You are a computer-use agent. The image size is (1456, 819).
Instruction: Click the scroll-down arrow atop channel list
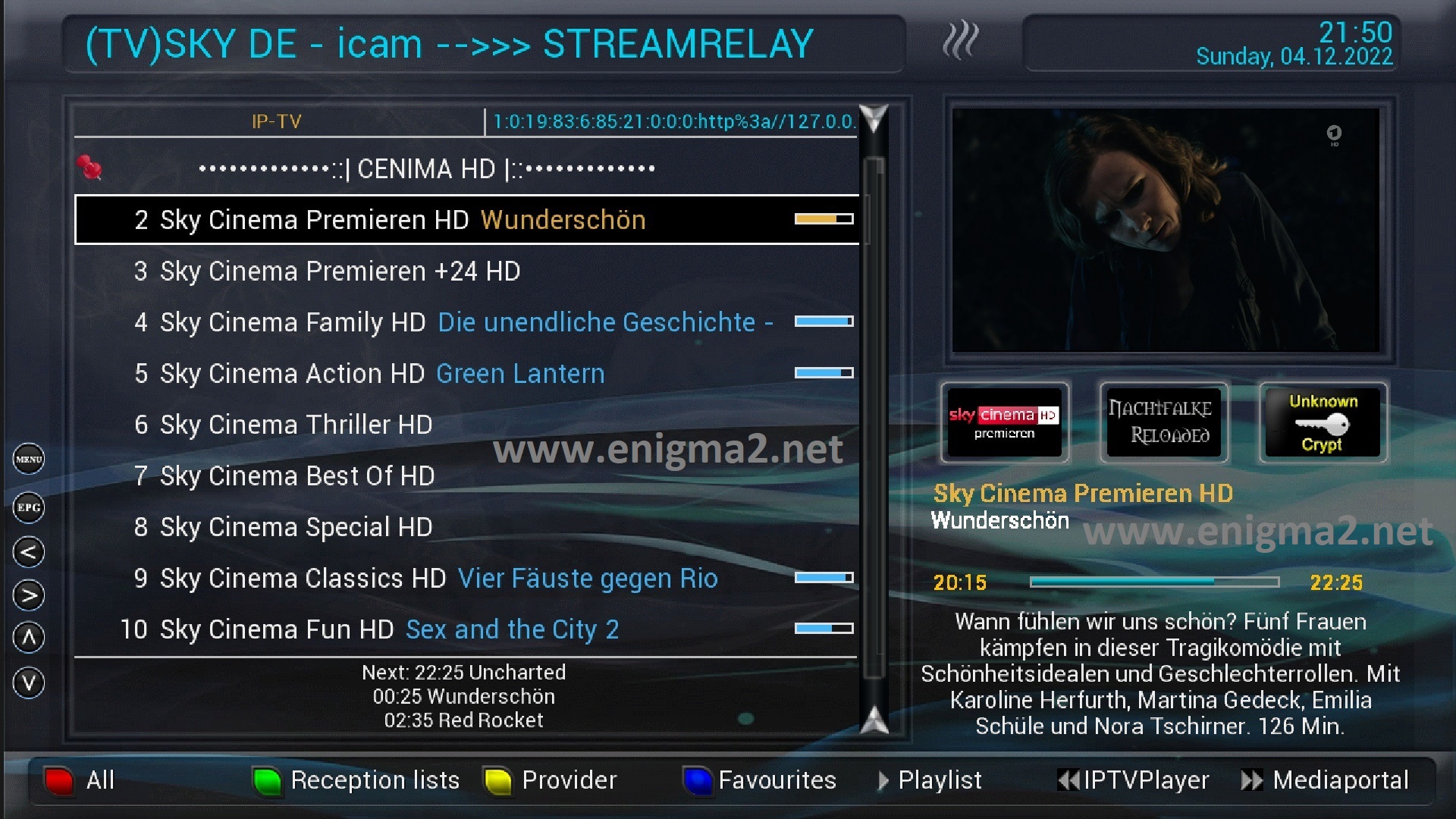coord(874,118)
